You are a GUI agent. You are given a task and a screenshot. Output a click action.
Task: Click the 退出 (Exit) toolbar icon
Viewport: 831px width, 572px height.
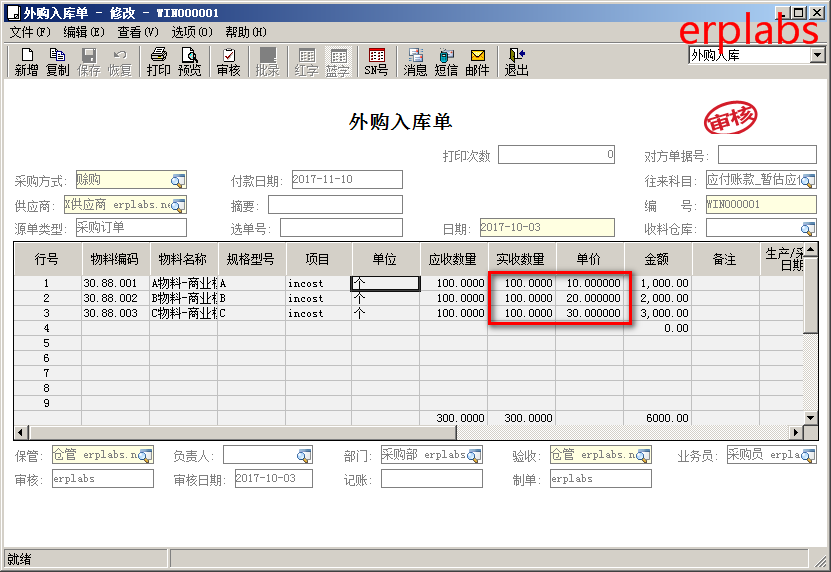[516, 61]
